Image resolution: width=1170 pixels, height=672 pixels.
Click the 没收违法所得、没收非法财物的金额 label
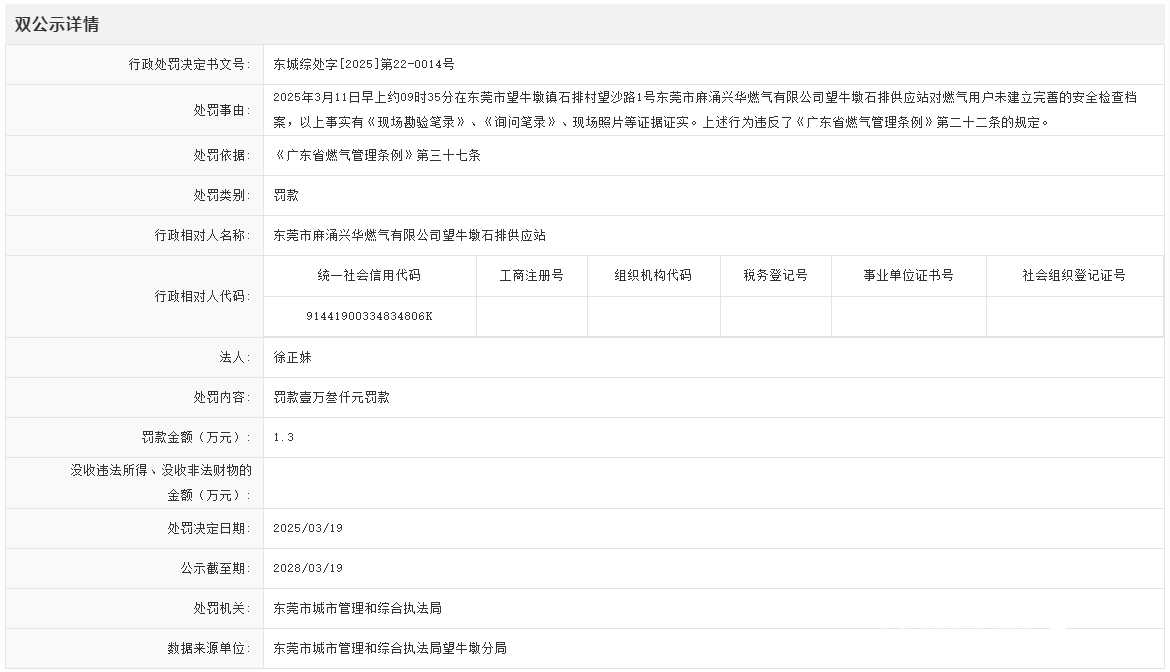(161, 483)
